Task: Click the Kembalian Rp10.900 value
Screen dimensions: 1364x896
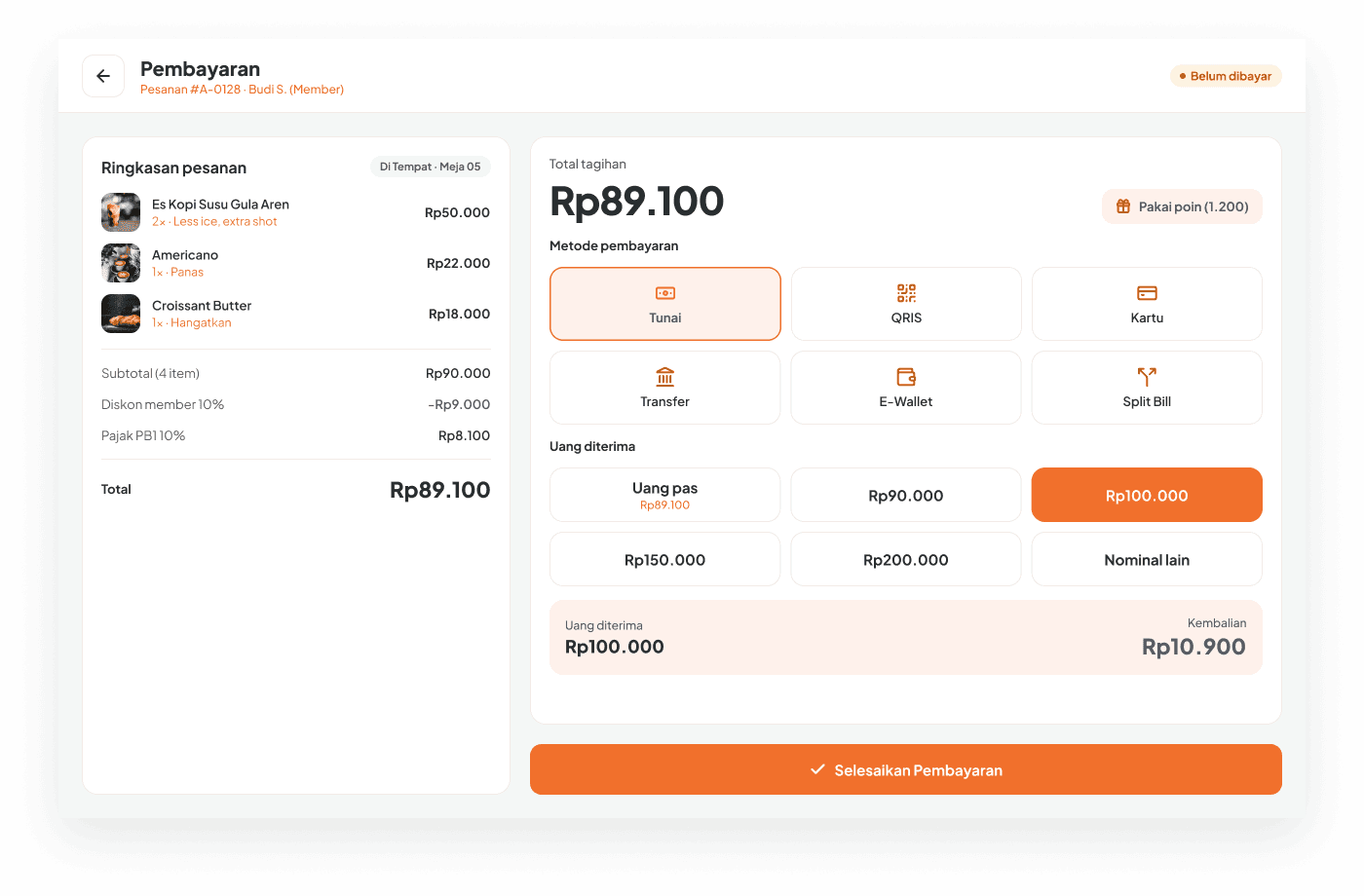Action: (x=1193, y=647)
